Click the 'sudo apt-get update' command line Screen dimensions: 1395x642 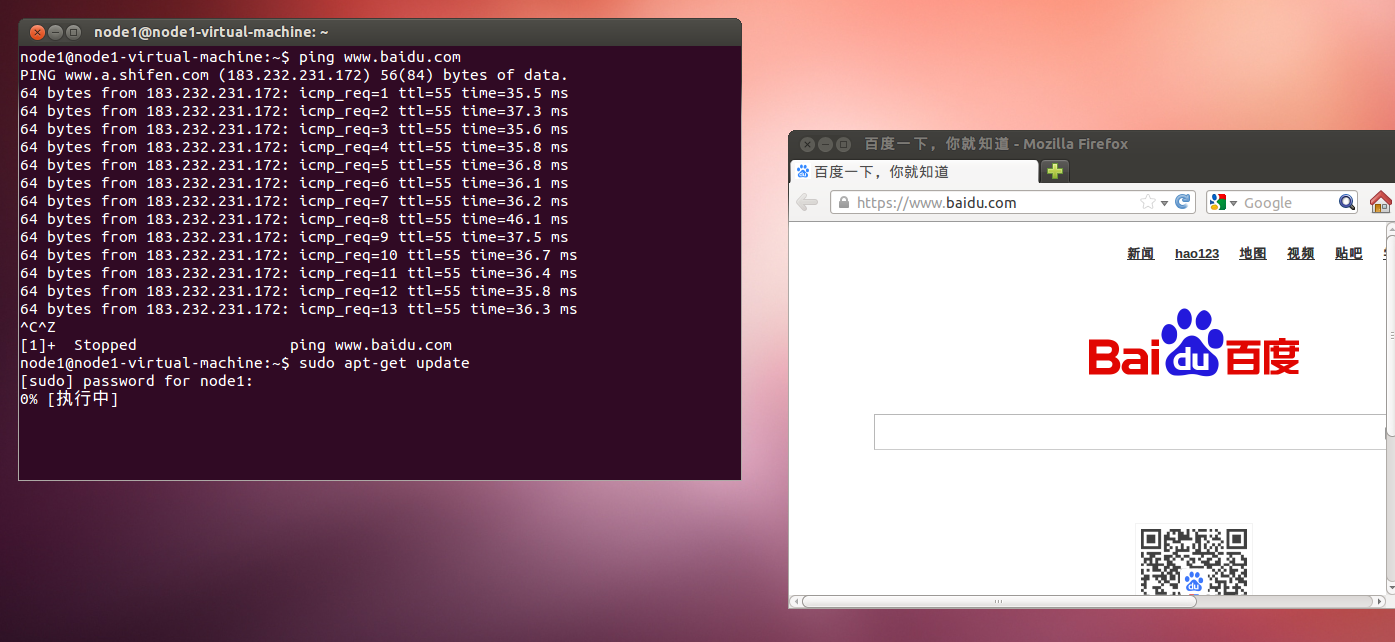click(245, 363)
